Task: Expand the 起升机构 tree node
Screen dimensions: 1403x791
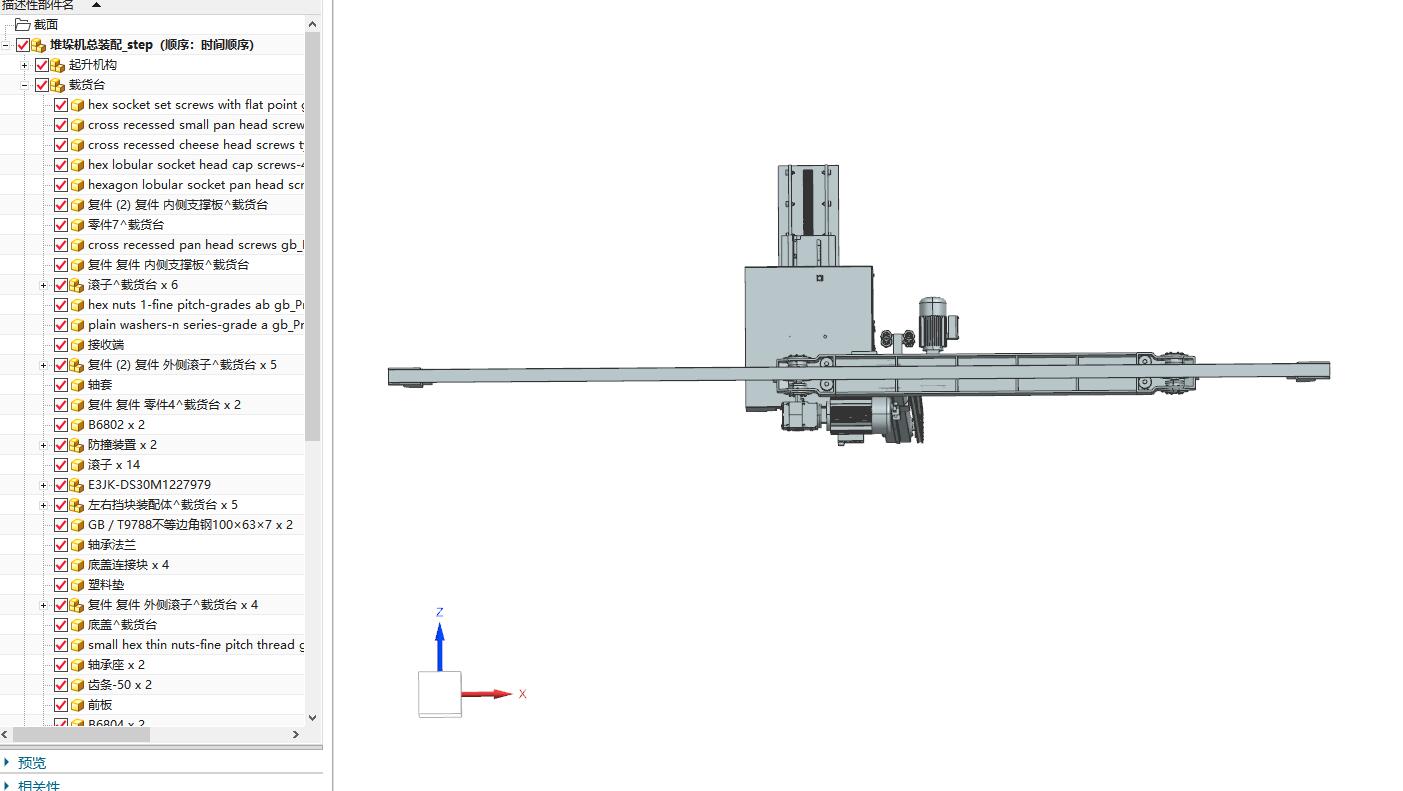Action: (25, 65)
